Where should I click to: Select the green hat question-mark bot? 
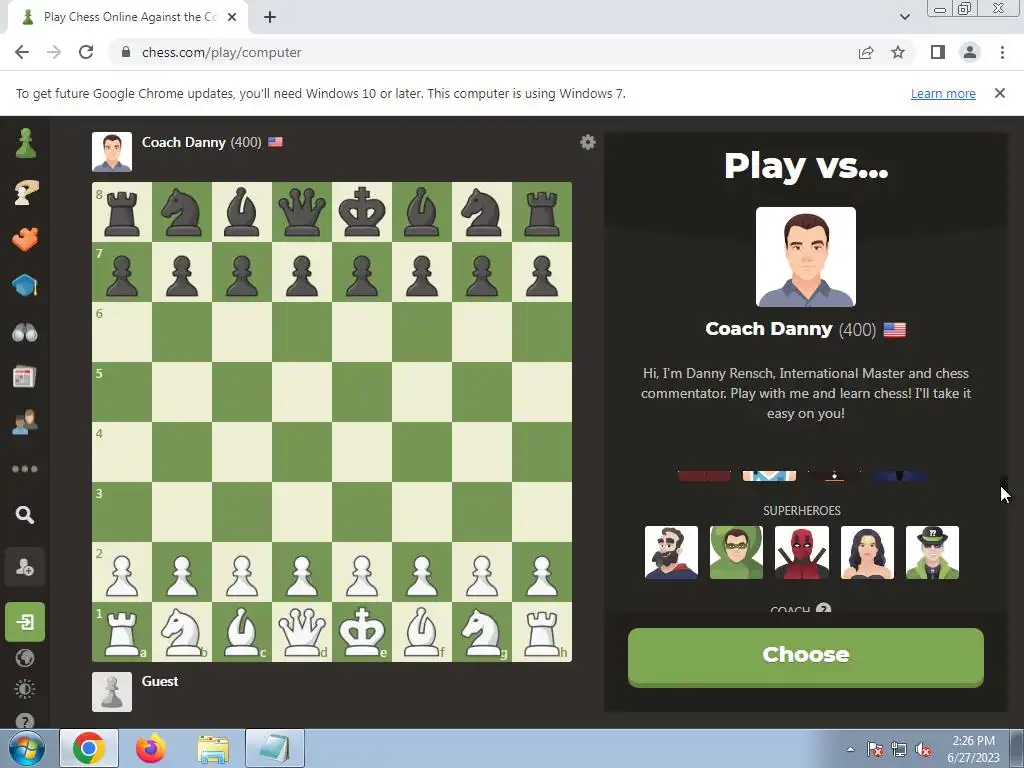[933, 552]
